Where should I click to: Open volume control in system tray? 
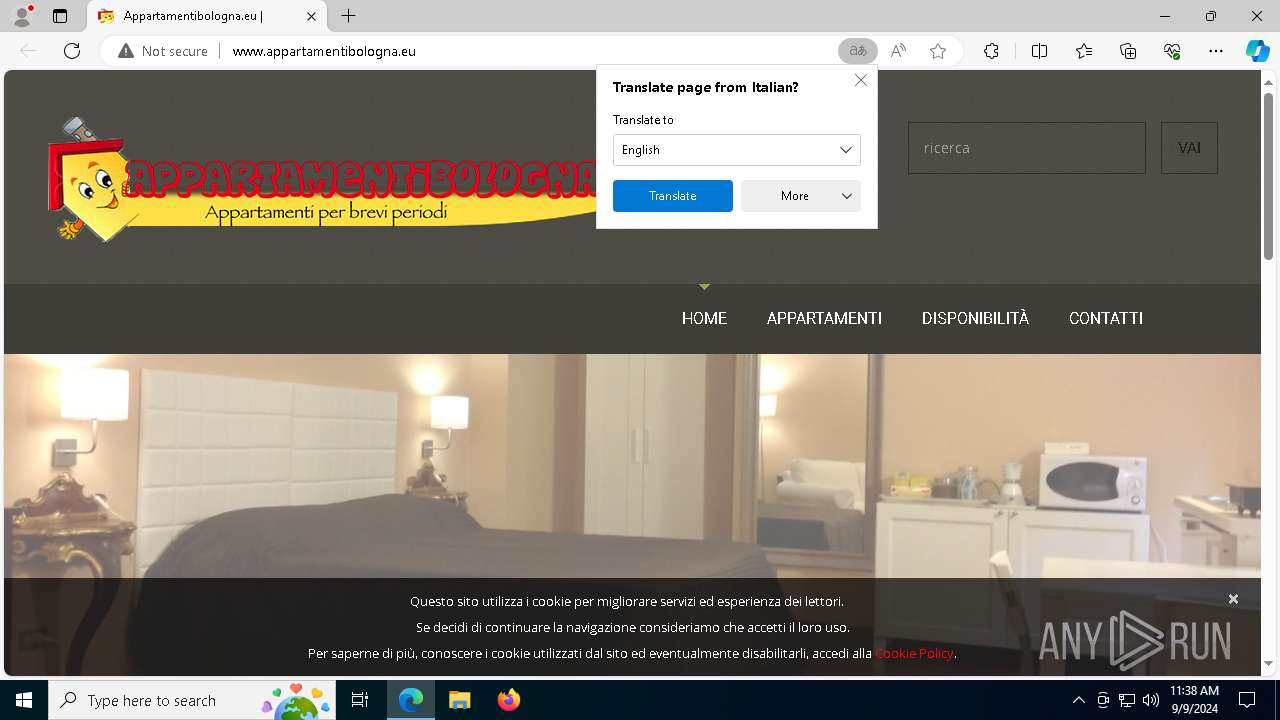point(1150,700)
